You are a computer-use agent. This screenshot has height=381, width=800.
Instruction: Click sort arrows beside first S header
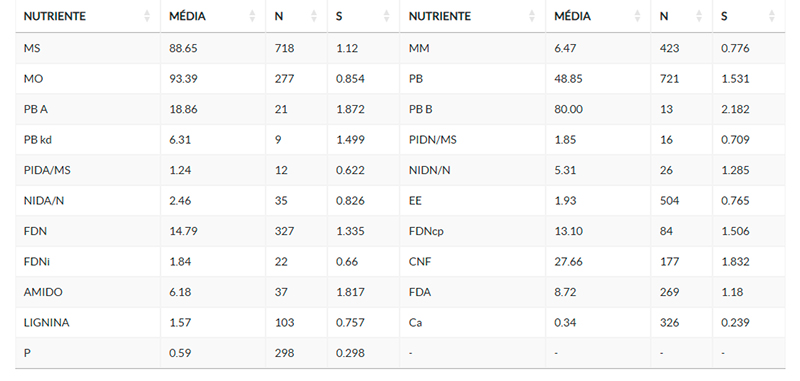pos(386,16)
